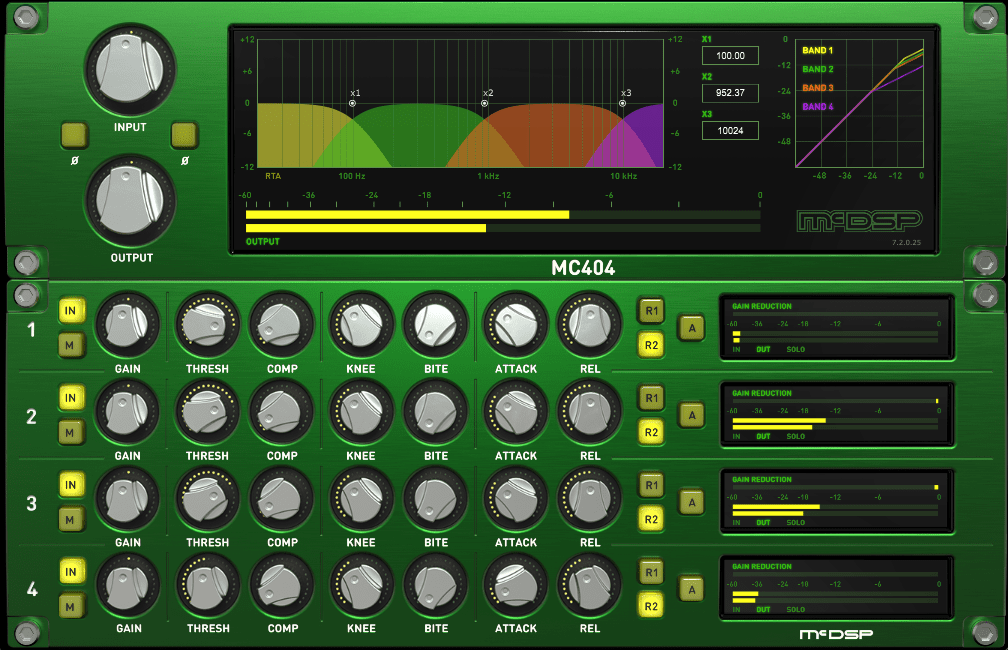Click band 3 GAIN knob

pos(127,499)
